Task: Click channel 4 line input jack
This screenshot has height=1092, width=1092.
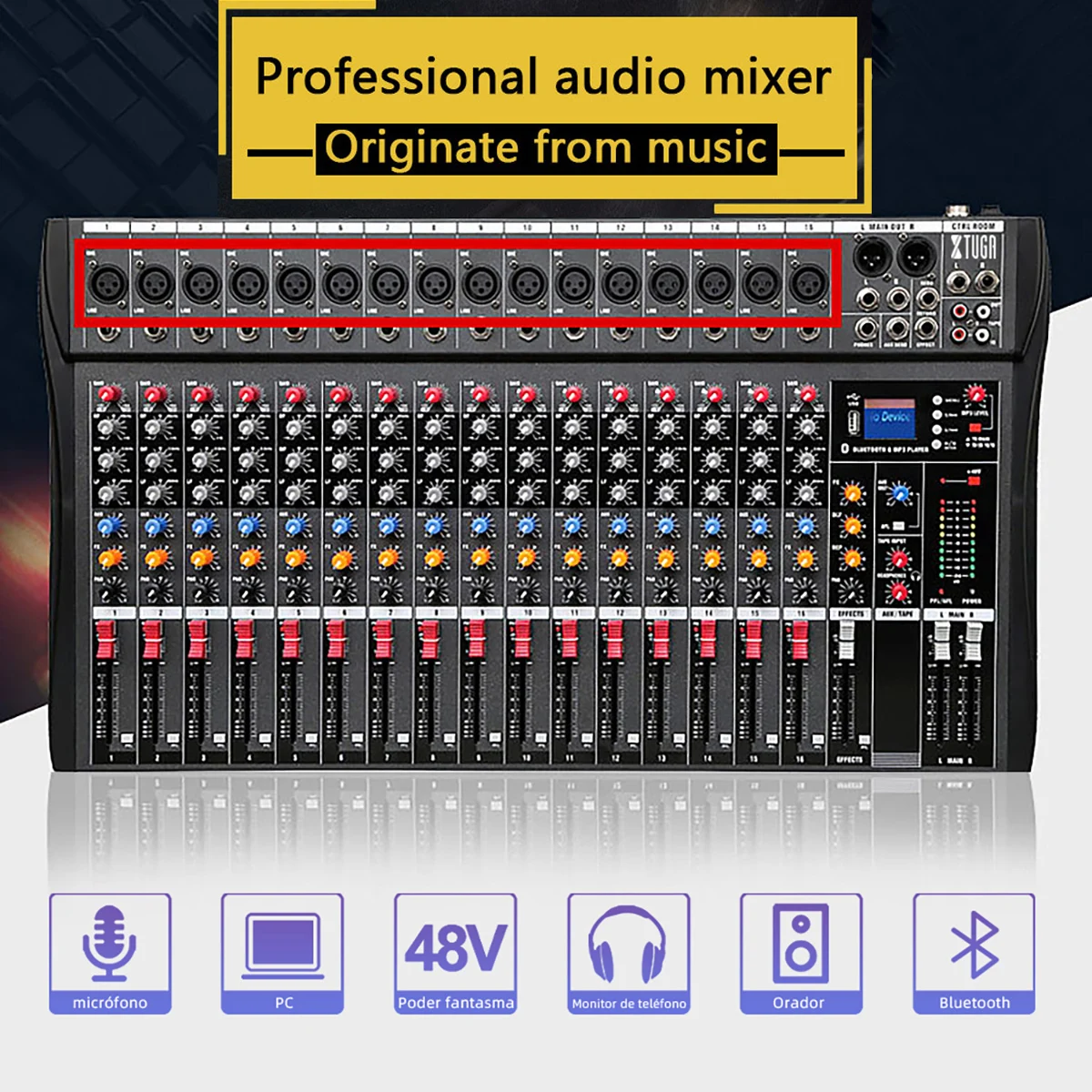Action: point(248,332)
